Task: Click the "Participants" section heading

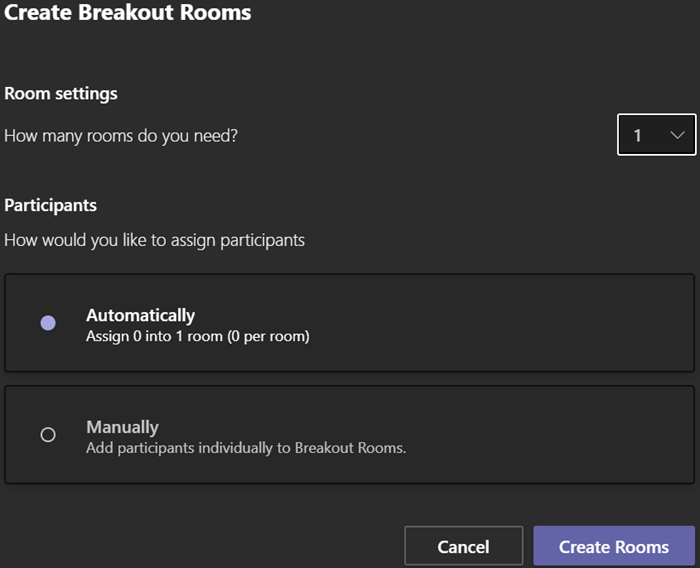Action: (51, 205)
